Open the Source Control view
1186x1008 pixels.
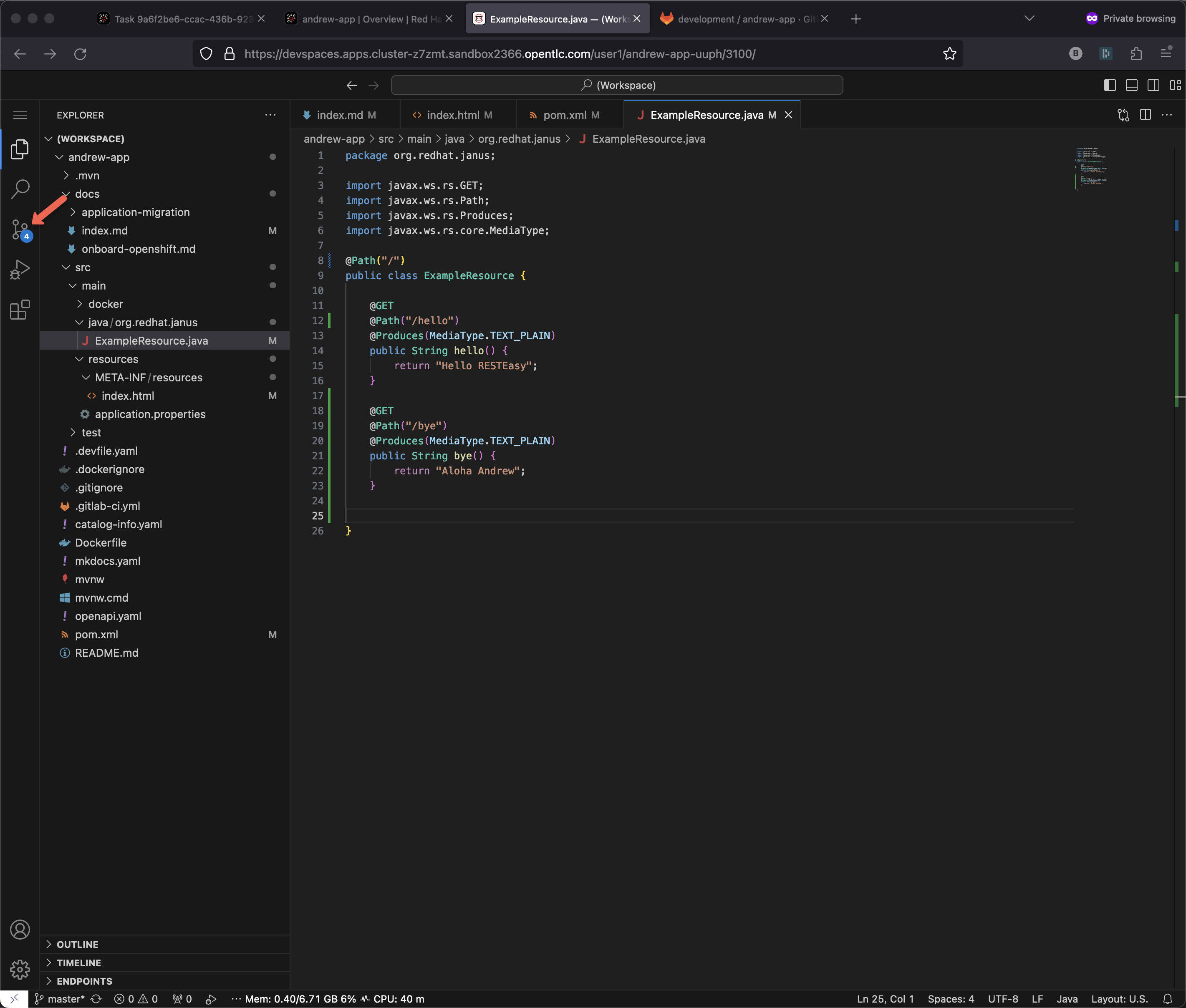click(x=20, y=229)
